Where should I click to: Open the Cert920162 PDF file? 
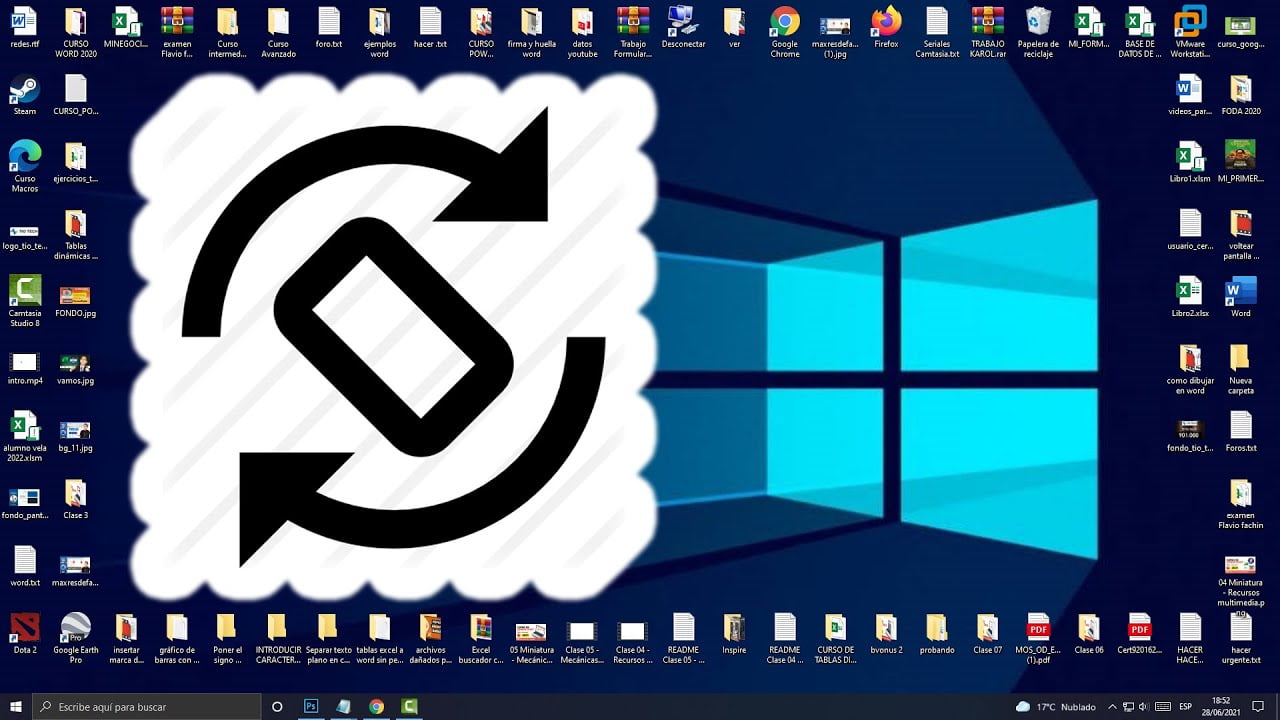[x=1140, y=632]
